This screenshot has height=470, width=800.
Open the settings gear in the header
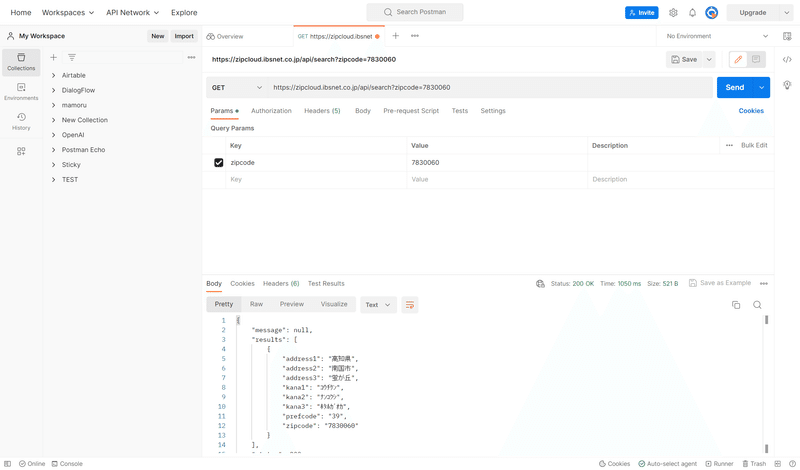point(673,12)
